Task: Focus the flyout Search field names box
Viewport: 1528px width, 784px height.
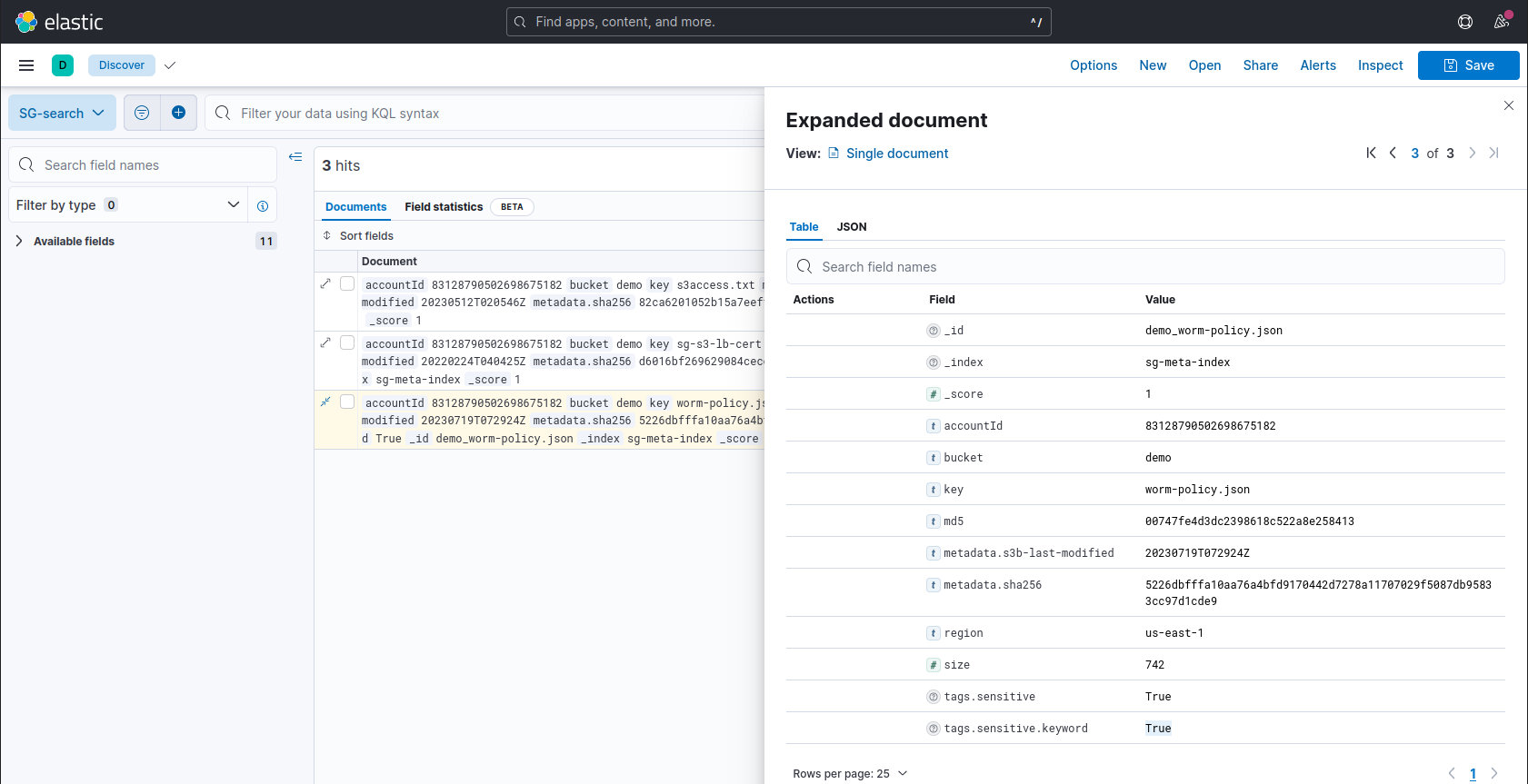Action: pyautogui.click(x=1145, y=267)
